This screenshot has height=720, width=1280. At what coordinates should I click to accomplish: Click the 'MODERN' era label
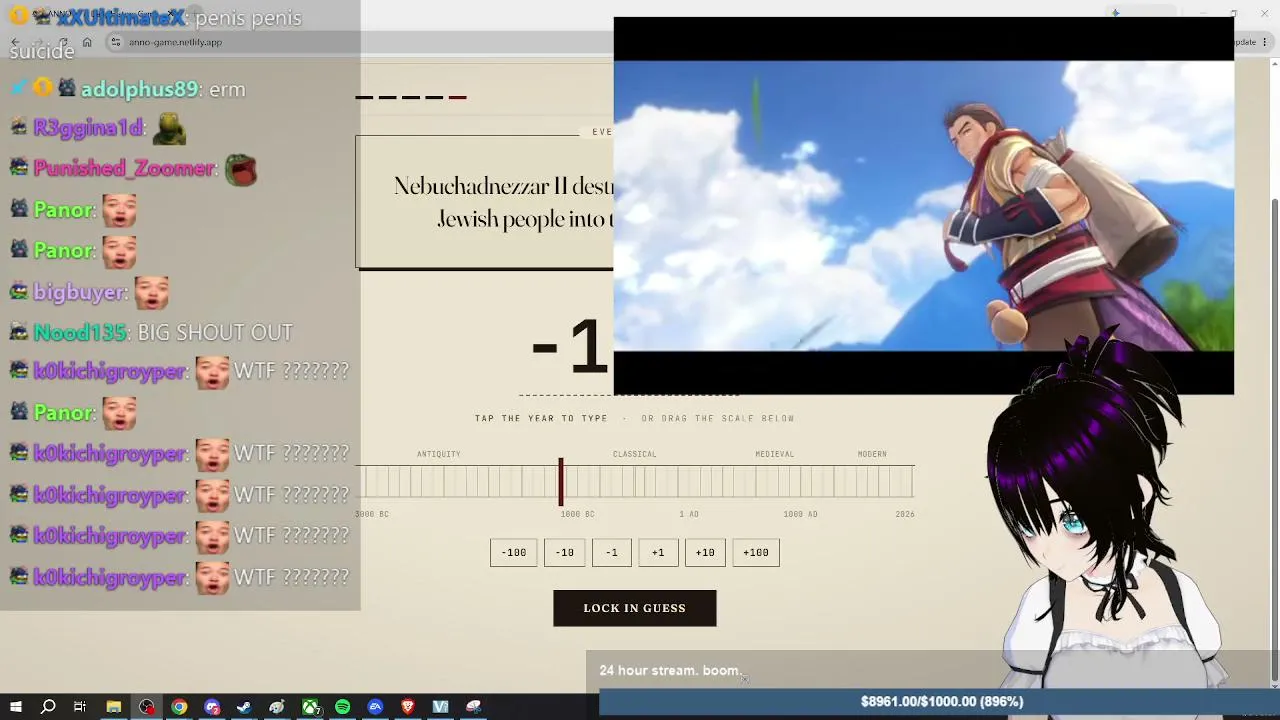[872, 454]
